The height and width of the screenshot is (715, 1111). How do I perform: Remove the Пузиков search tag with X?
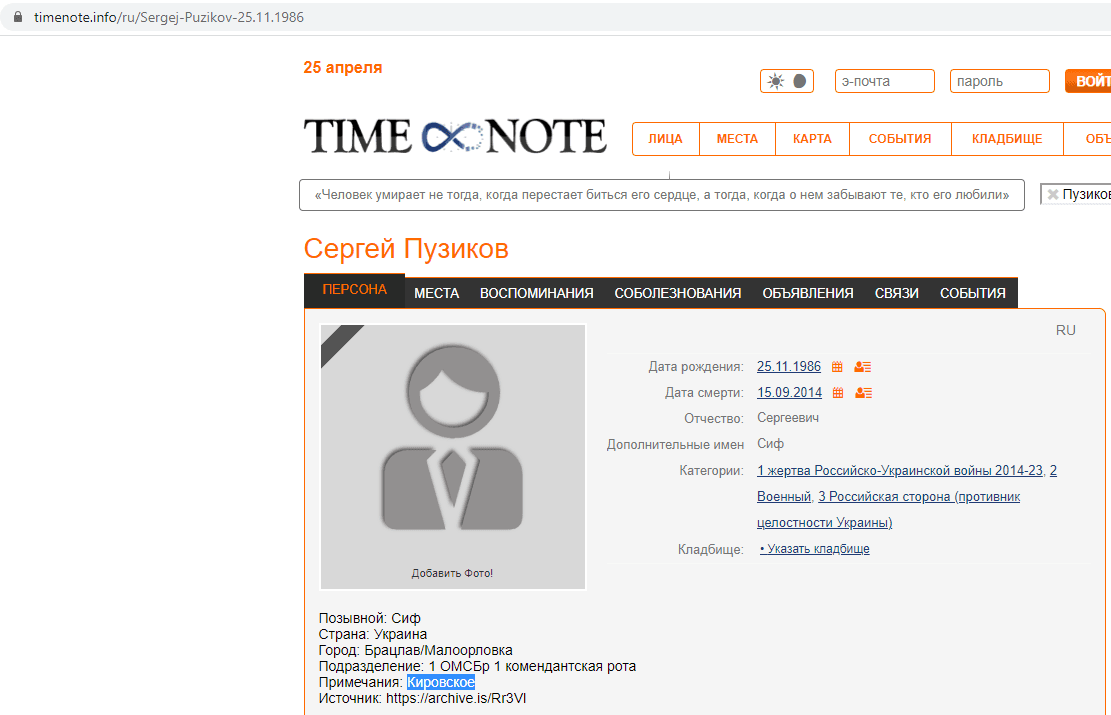click(x=1052, y=195)
